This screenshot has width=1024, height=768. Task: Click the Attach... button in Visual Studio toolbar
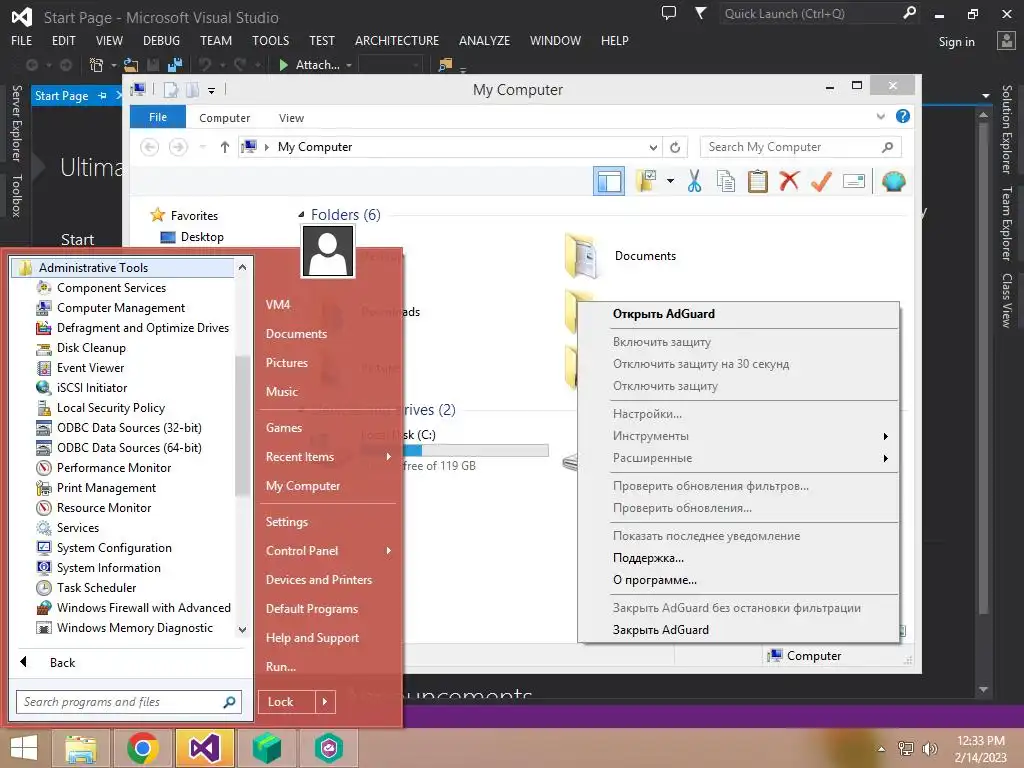[x=310, y=65]
